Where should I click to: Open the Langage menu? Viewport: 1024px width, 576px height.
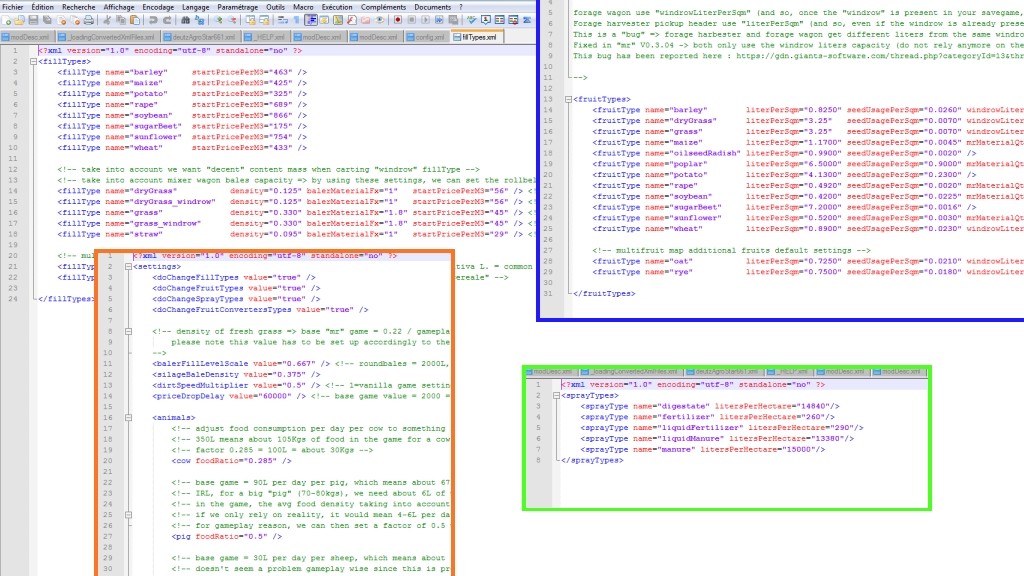point(195,6)
